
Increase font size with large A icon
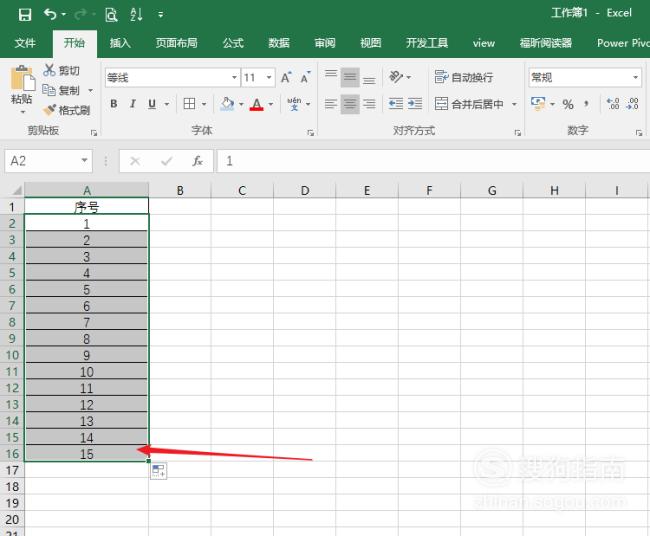[x=286, y=78]
